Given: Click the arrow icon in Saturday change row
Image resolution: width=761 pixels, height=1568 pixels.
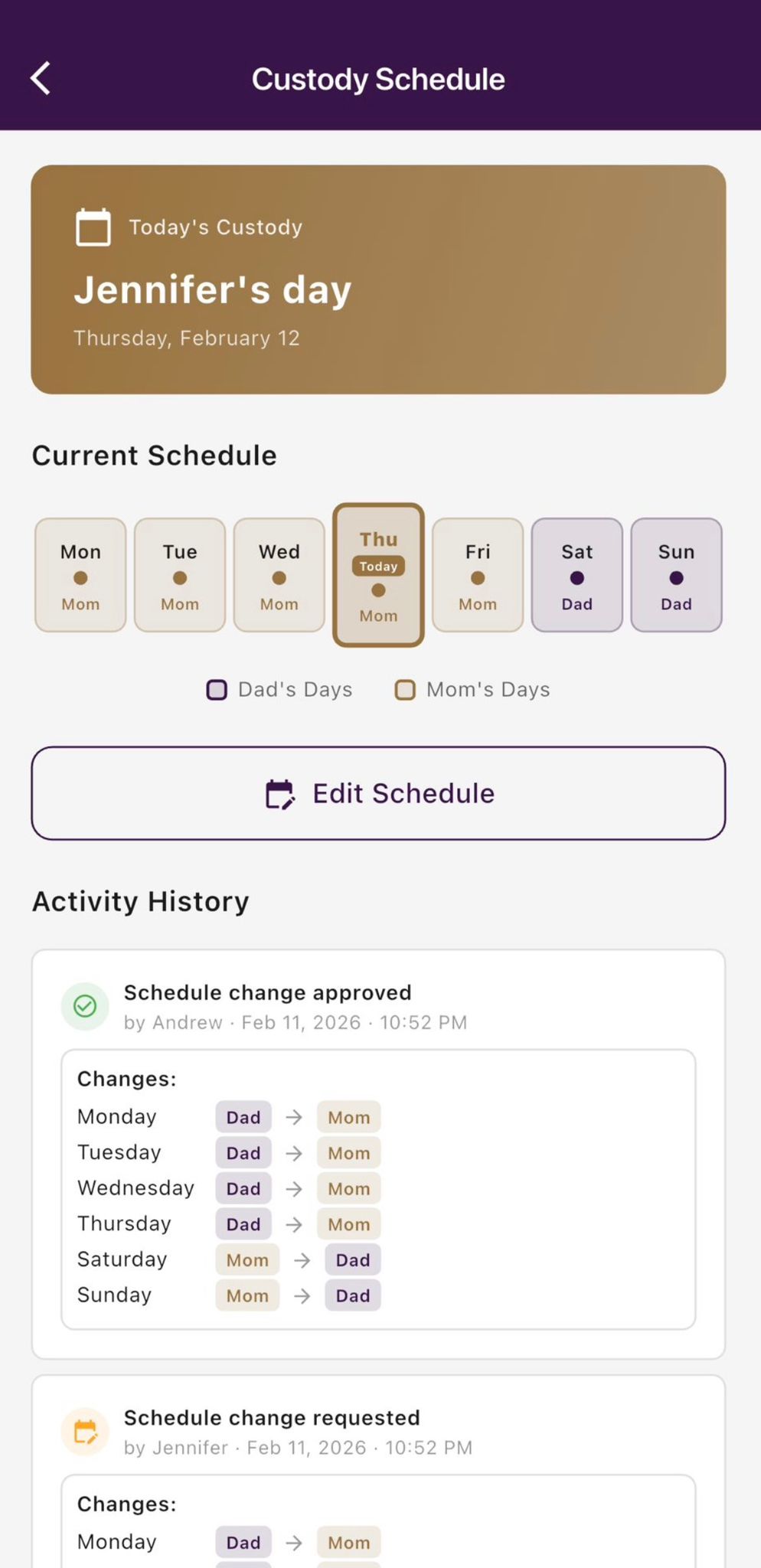Looking at the screenshot, I should pos(302,1260).
